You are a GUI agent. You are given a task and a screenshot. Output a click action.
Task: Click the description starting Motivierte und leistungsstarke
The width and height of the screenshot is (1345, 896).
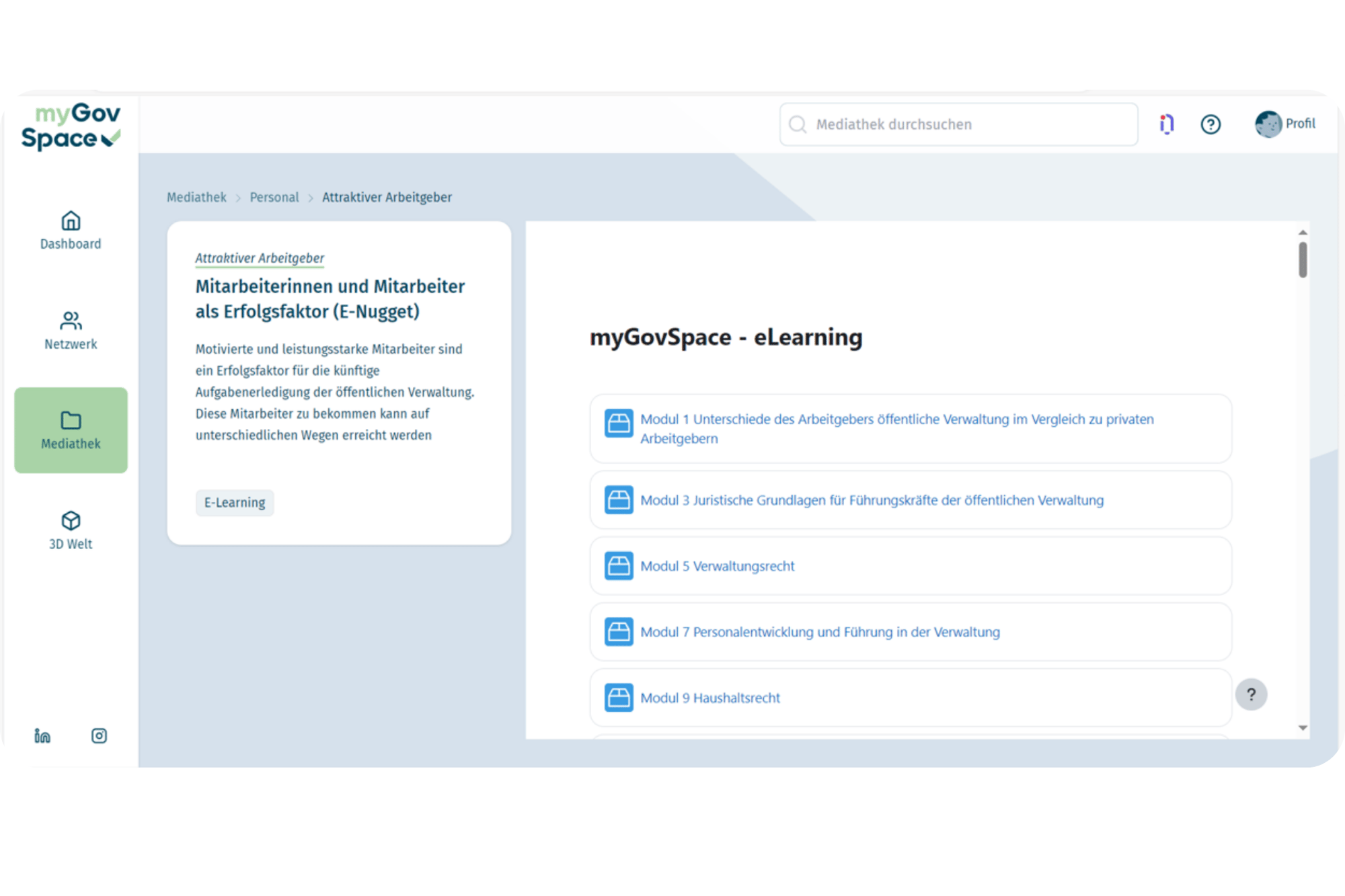click(335, 392)
